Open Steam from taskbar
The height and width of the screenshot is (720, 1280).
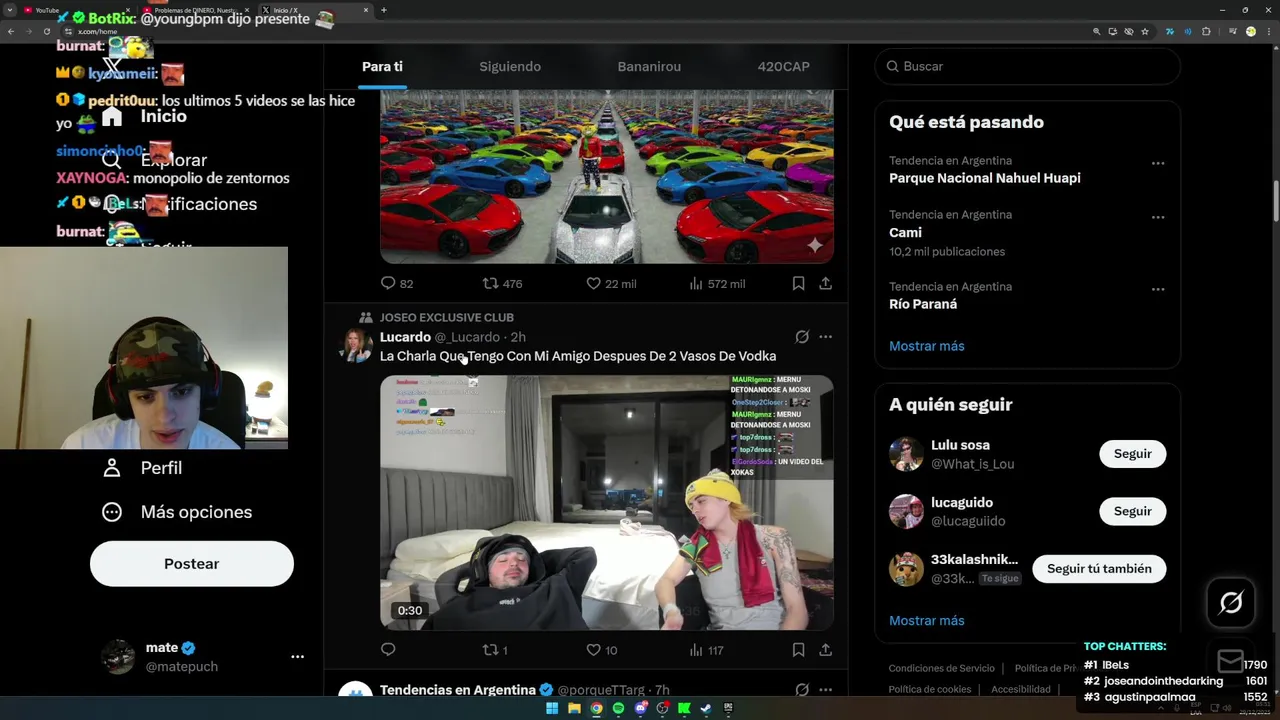coord(706,709)
